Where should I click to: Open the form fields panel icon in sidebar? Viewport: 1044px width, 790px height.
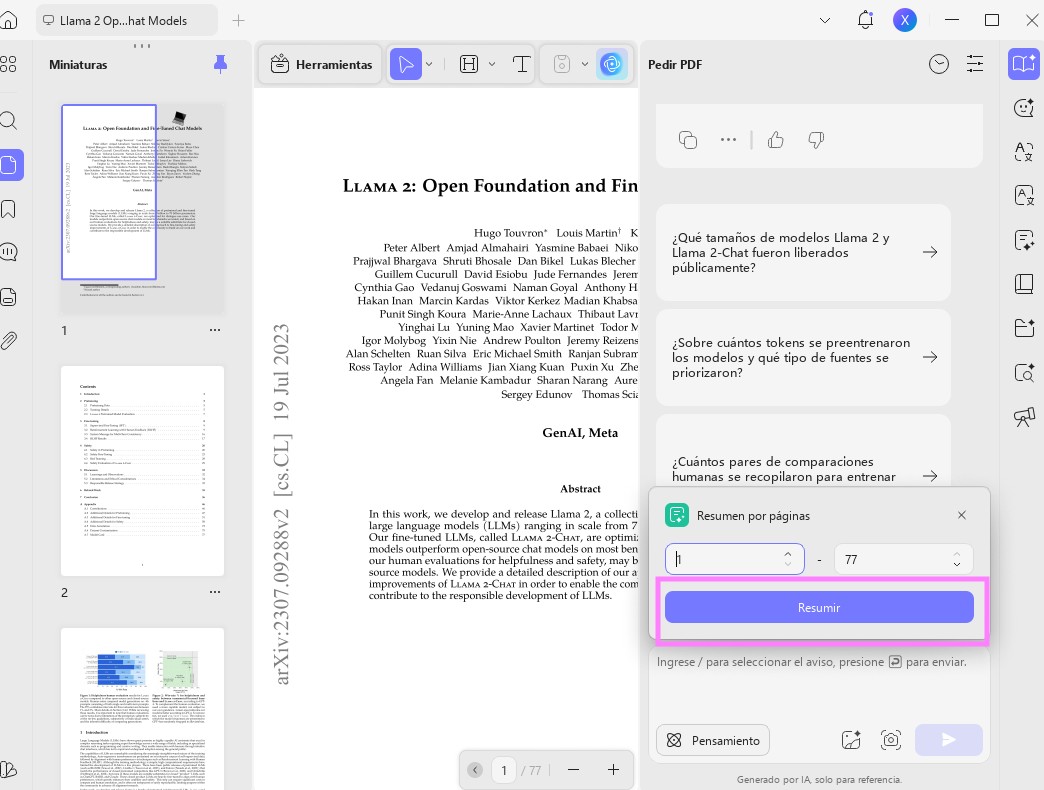(x=8, y=297)
